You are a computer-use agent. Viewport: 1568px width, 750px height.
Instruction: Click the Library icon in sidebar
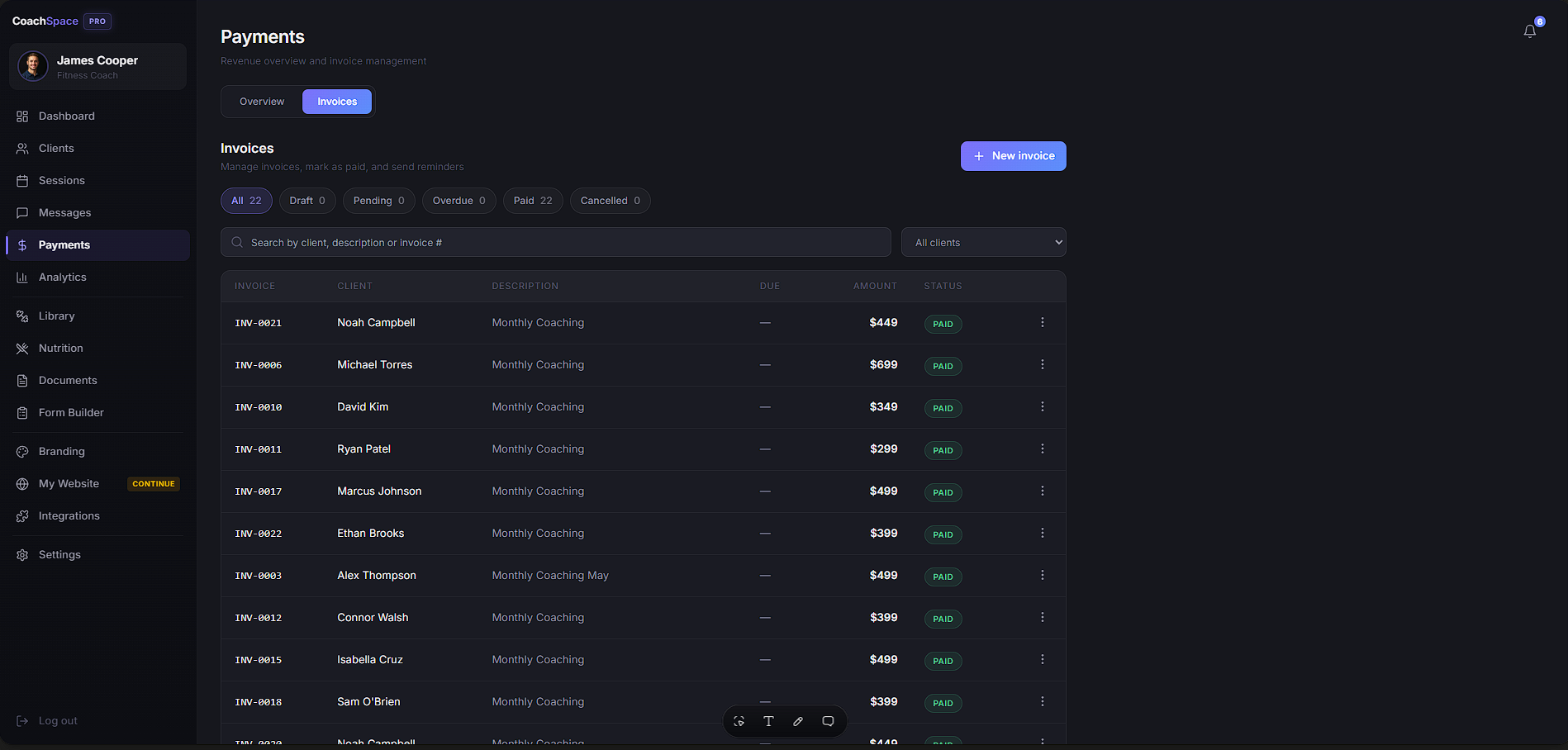coord(22,316)
